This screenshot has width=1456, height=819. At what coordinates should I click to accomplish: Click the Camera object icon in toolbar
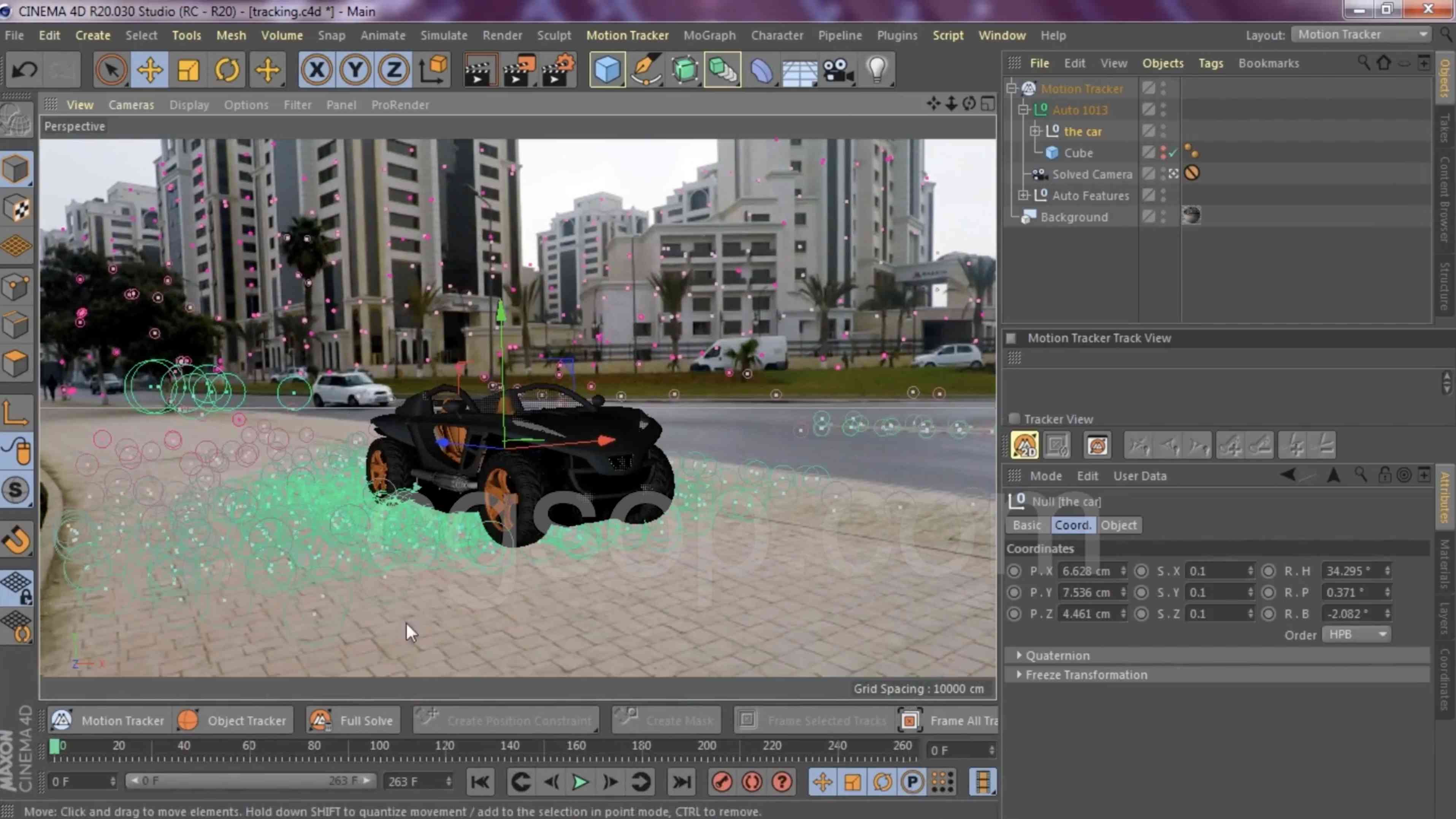837,70
